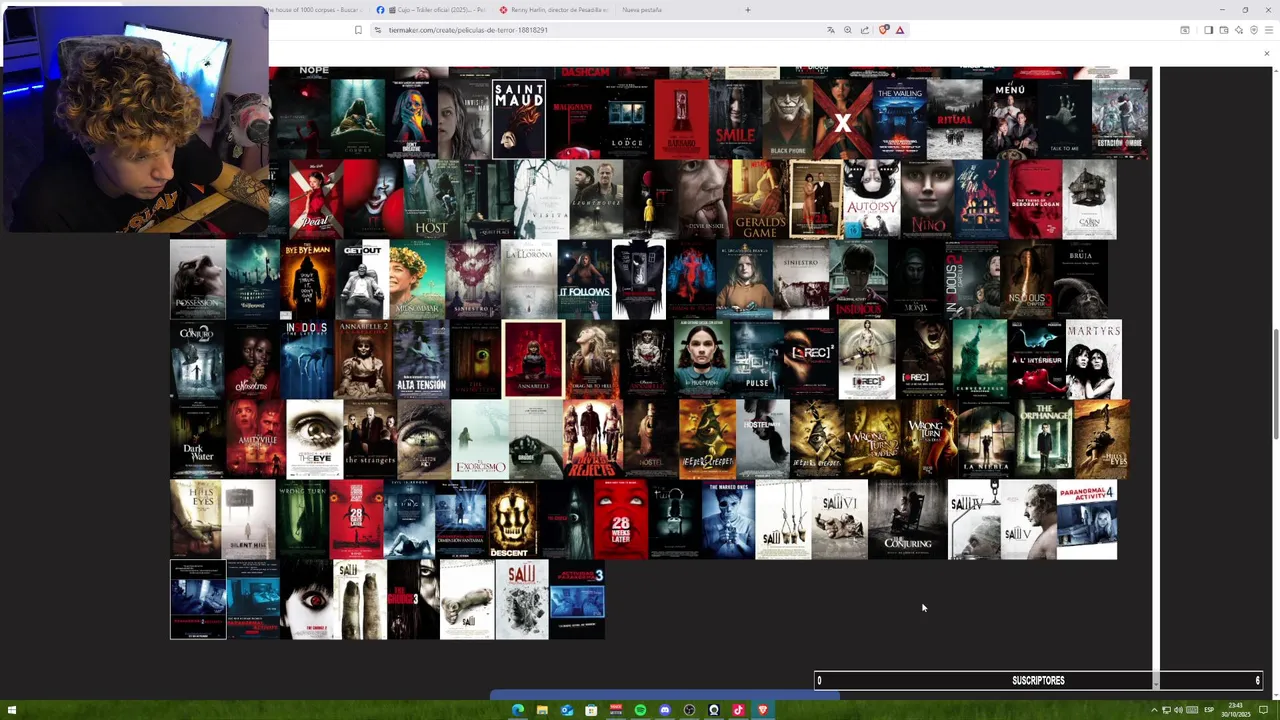Select the Silent Hill poster
The width and height of the screenshot is (1280, 720).
click(x=249, y=519)
